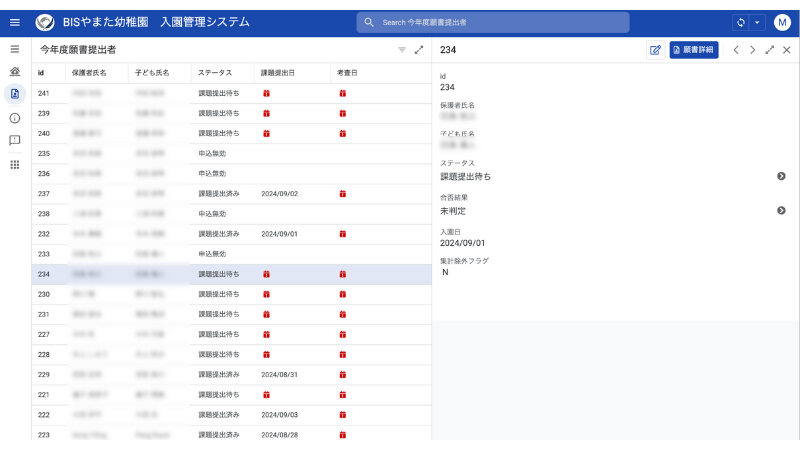Go to the next record with the right chevron
The height and width of the screenshot is (450, 800).
[753, 50]
